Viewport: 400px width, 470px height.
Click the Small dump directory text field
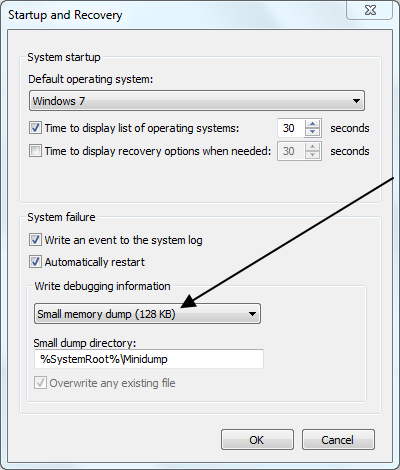click(x=149, y=359)
